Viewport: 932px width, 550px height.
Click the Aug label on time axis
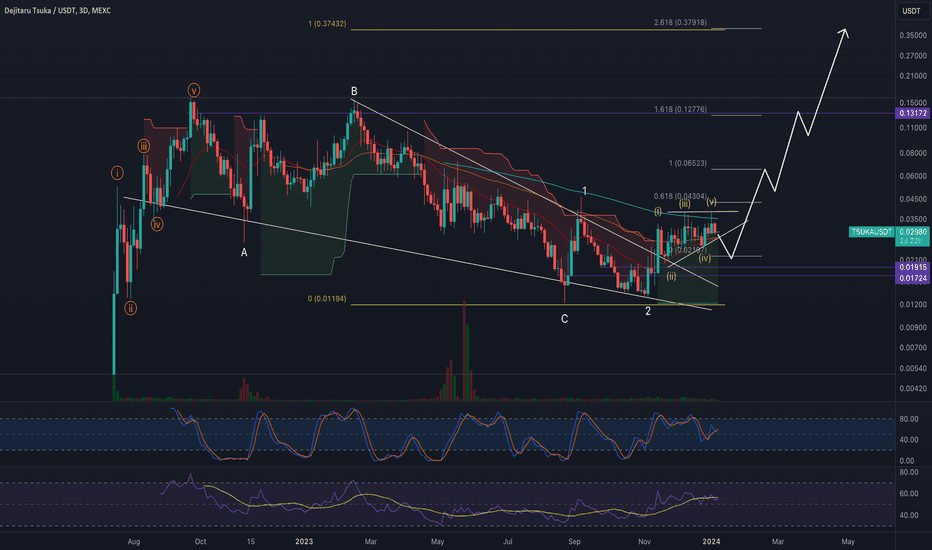(134, 542)
